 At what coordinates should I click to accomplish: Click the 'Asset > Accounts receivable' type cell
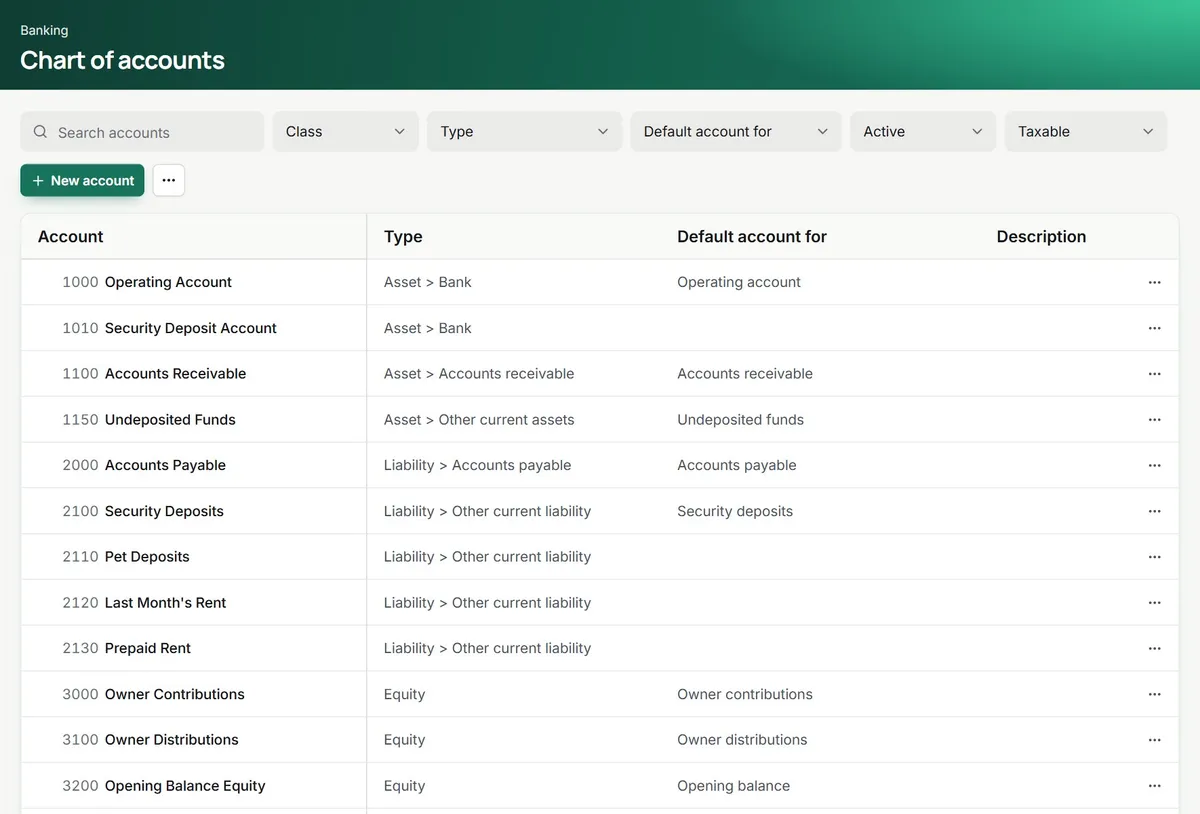(479, 374)
